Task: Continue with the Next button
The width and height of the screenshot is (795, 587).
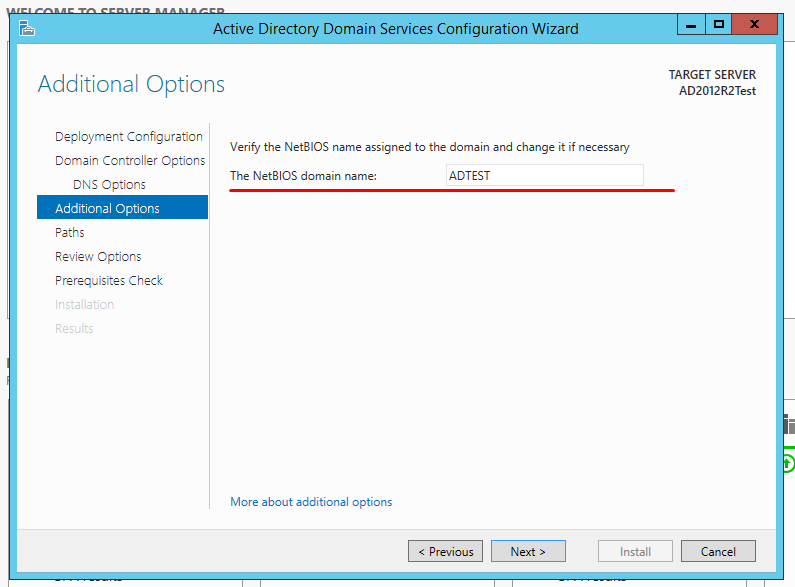Action: (528, 551)
